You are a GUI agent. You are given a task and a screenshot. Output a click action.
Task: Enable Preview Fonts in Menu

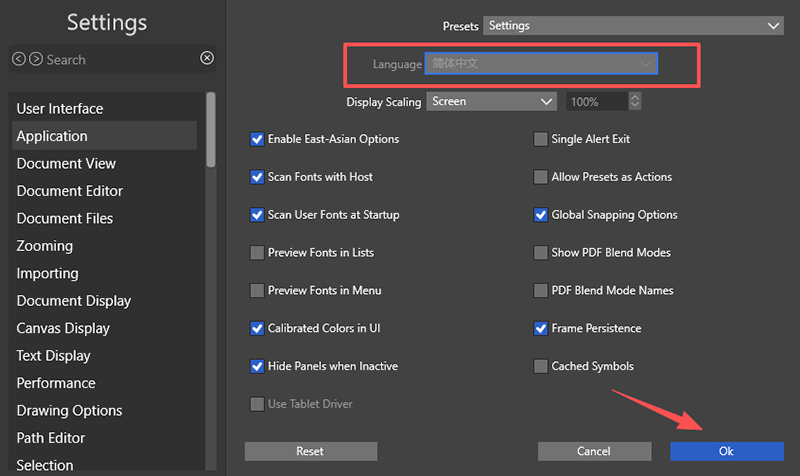click(x=257, y=290)
